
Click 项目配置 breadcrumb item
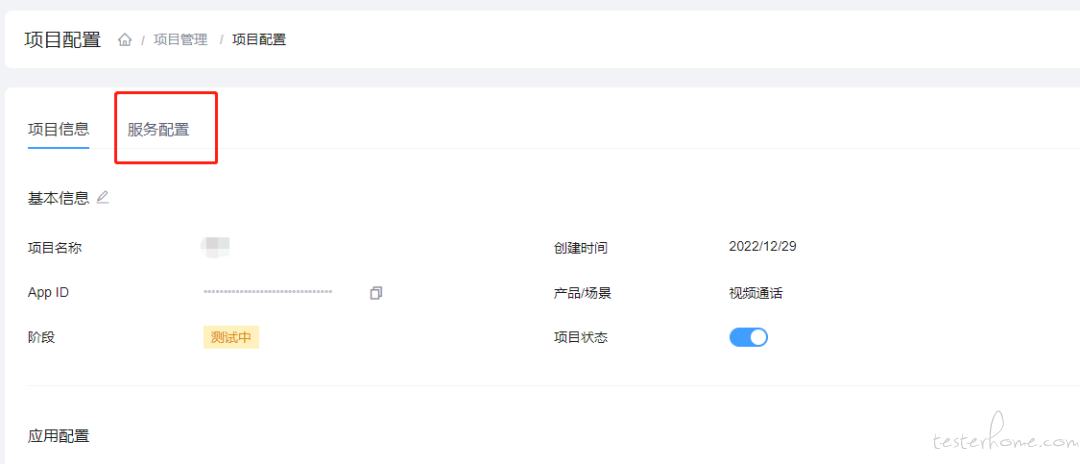pyautogui.click(x=259, y=40)
